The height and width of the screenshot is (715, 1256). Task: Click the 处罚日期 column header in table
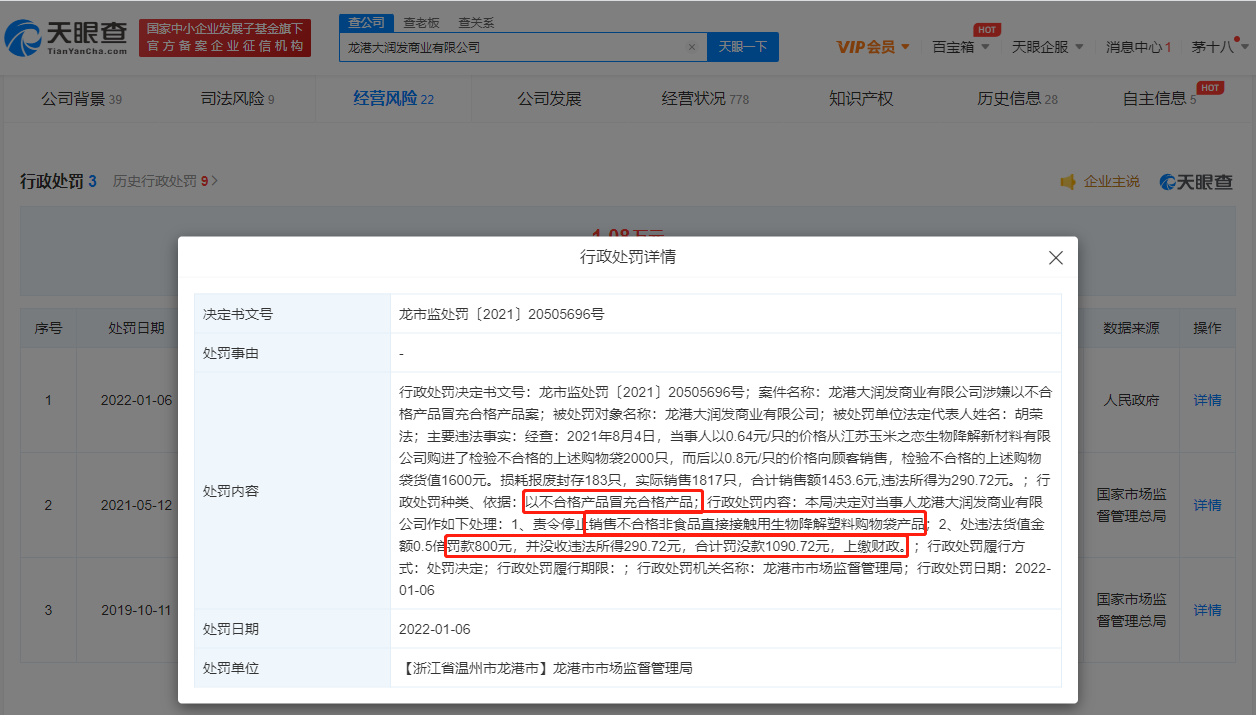coord(137,328)
